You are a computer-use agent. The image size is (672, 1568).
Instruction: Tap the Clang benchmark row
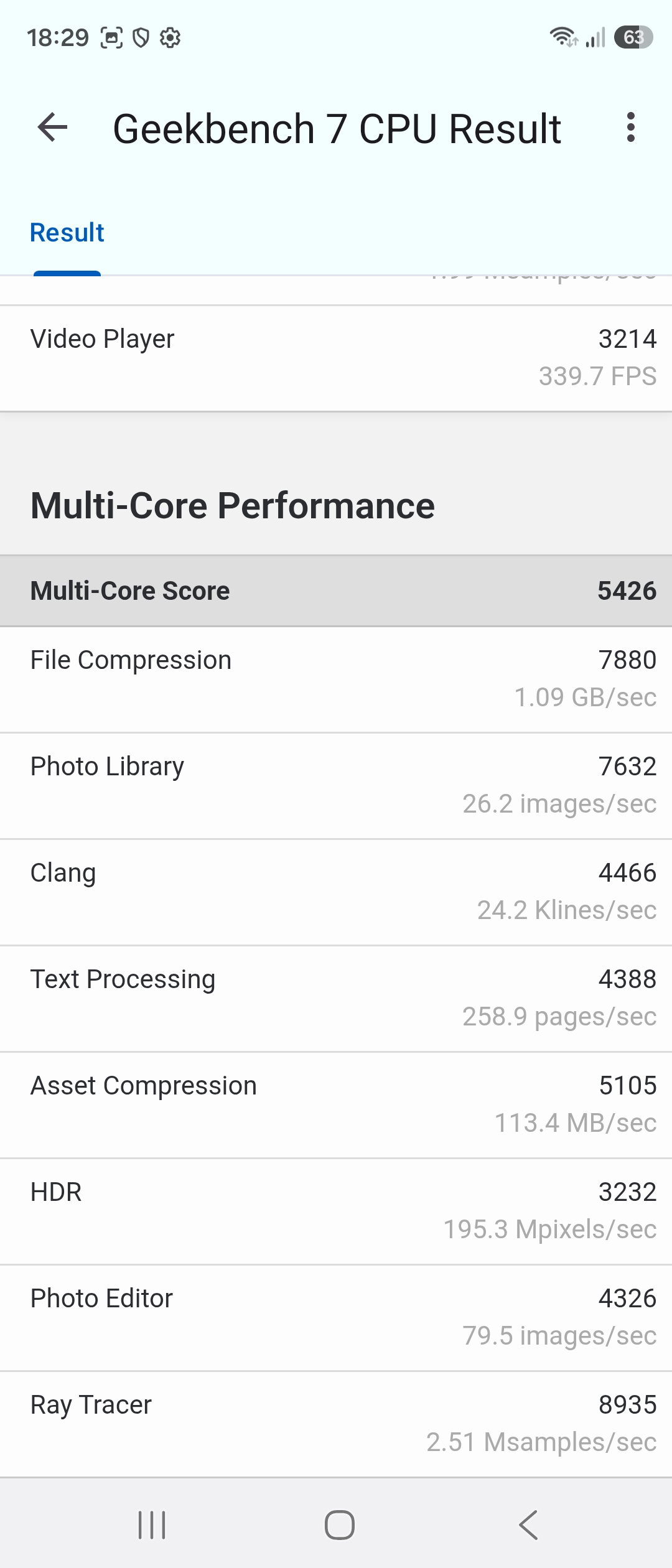336,892
